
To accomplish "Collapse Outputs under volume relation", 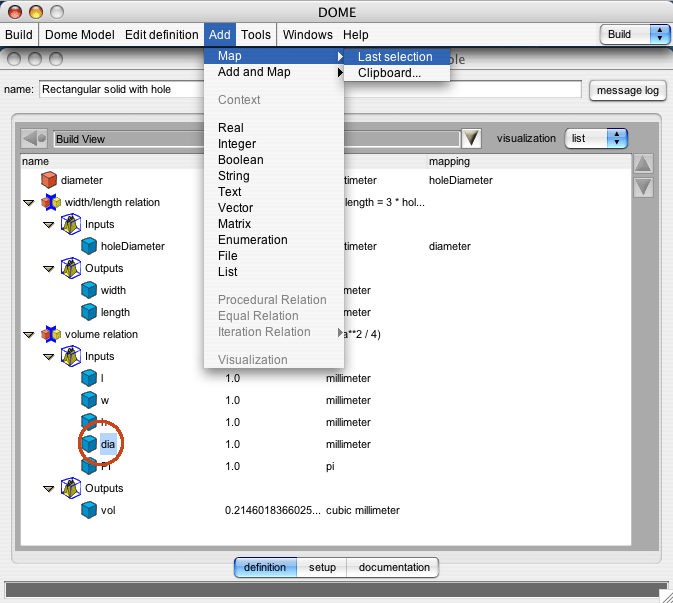I will [x=49, y=488].
